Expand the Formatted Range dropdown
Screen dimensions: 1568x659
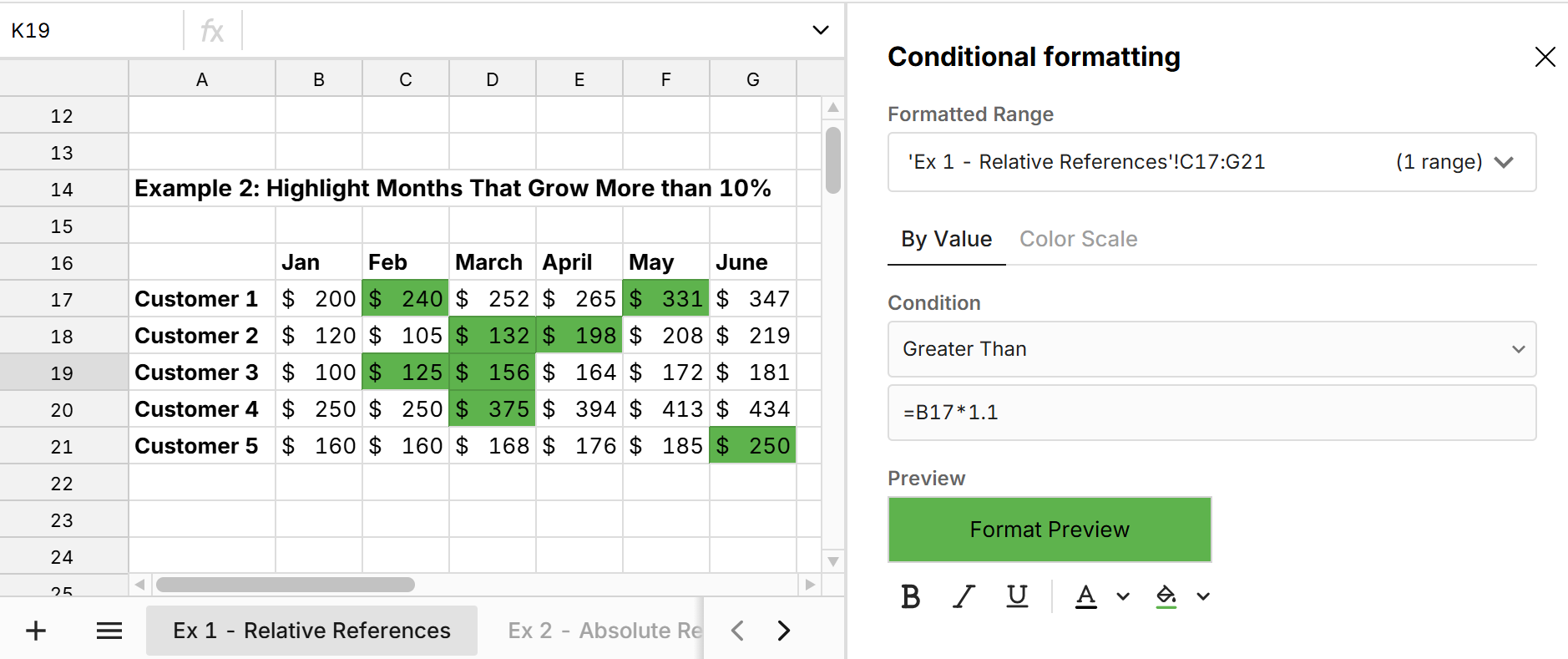point(1504,162)
